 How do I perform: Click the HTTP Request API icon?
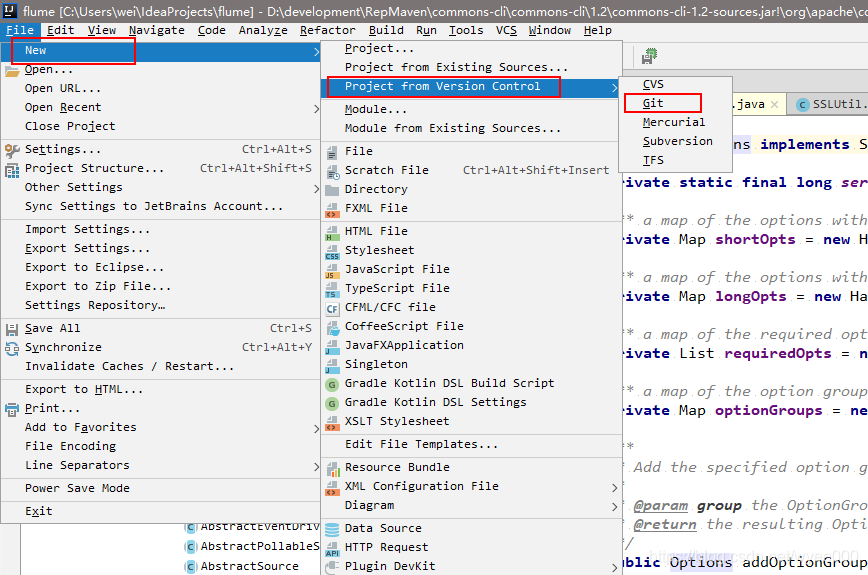tap(332, 549)
